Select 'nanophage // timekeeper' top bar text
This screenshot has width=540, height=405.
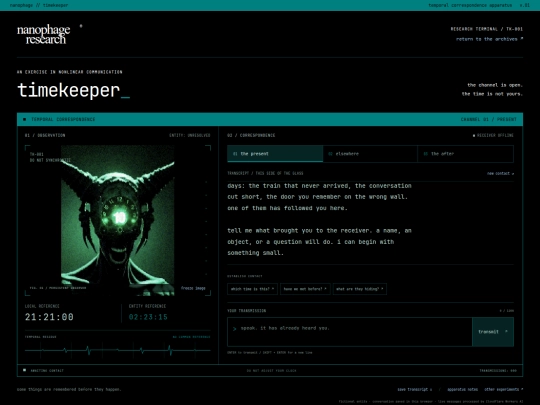click(x=39, y=5)
